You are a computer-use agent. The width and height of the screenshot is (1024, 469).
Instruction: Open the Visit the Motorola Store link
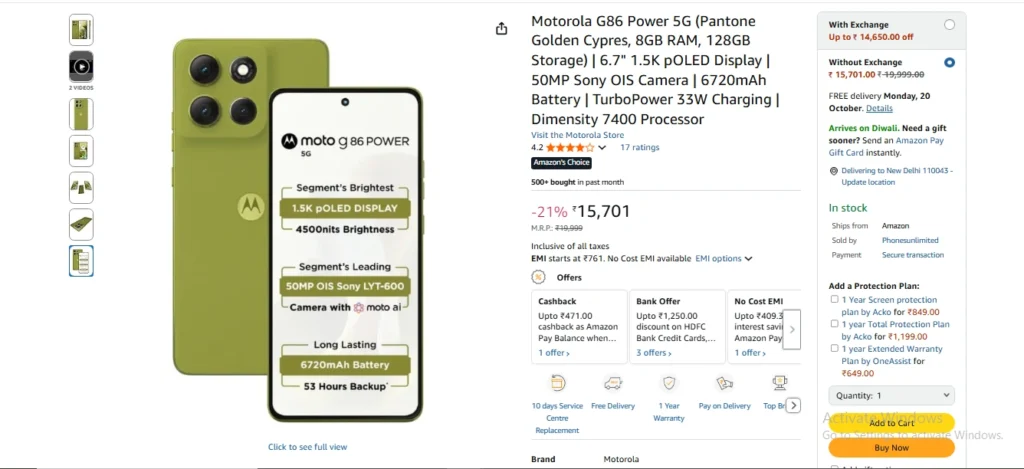click(x=577, y=135)
